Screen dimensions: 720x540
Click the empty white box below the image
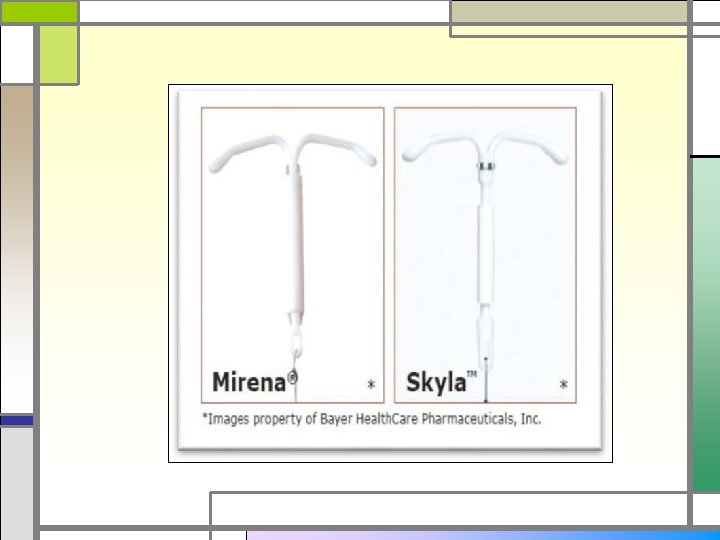pos(449,509)
